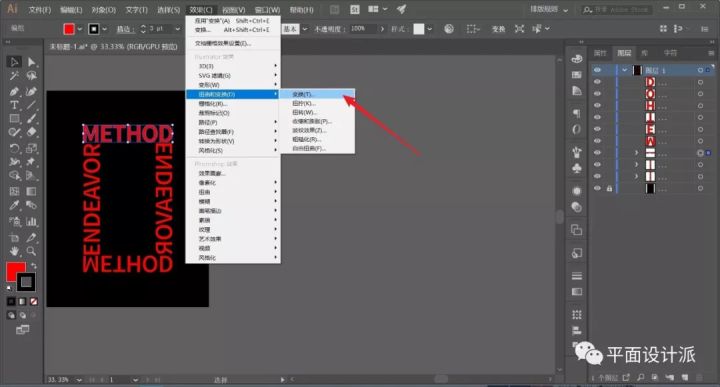Select the Type tool in toolbar
The height and width of the screenshot is (387, 720).
click(14, 105)
